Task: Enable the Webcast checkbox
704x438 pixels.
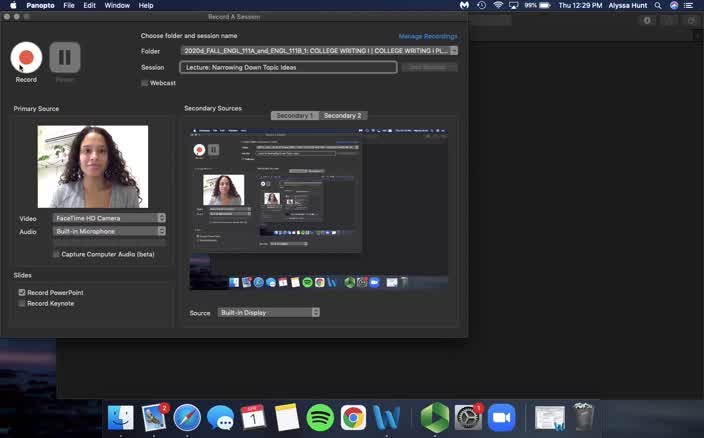Action: 145,83
